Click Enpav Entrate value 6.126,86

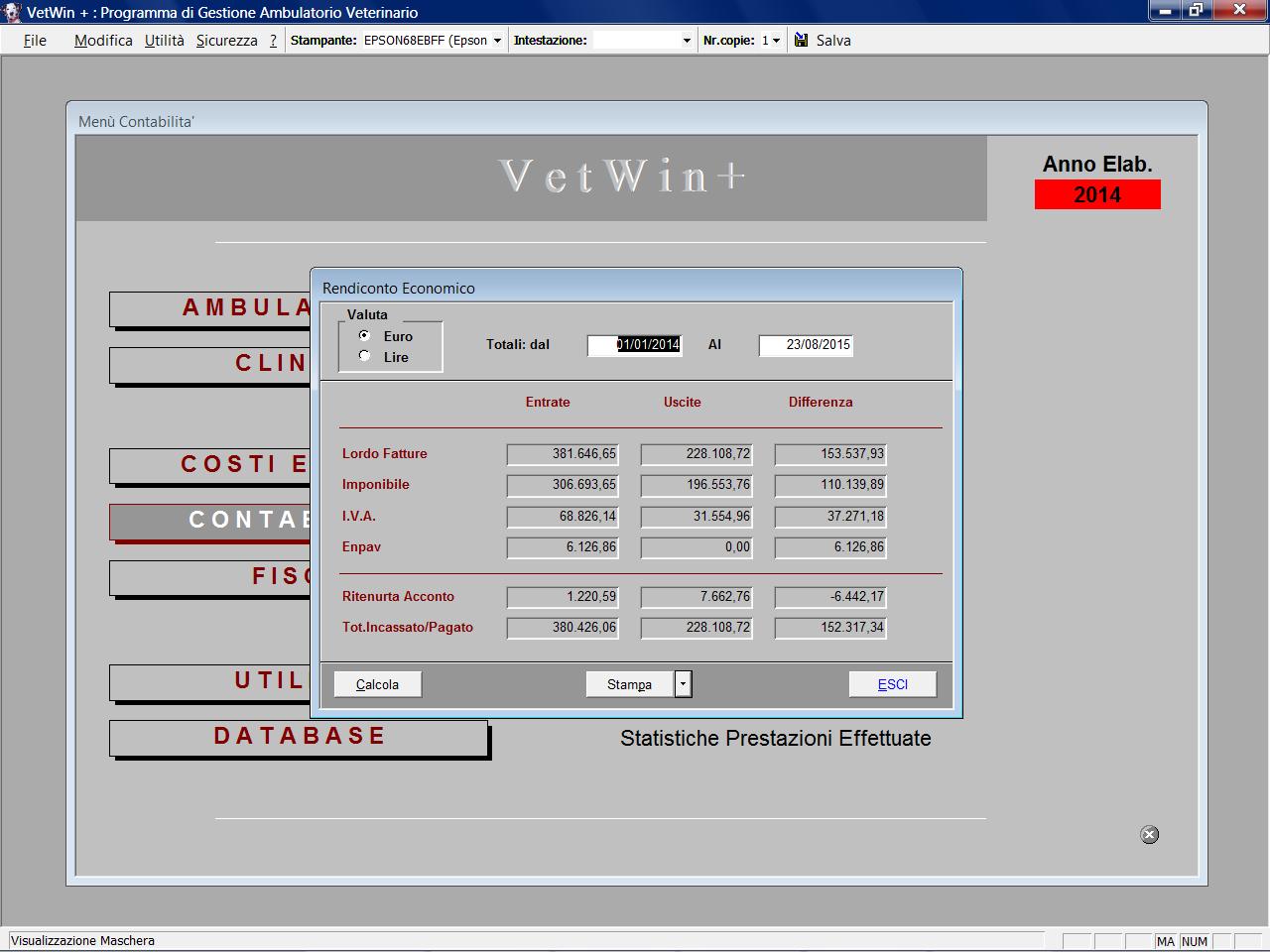(563, 547)
